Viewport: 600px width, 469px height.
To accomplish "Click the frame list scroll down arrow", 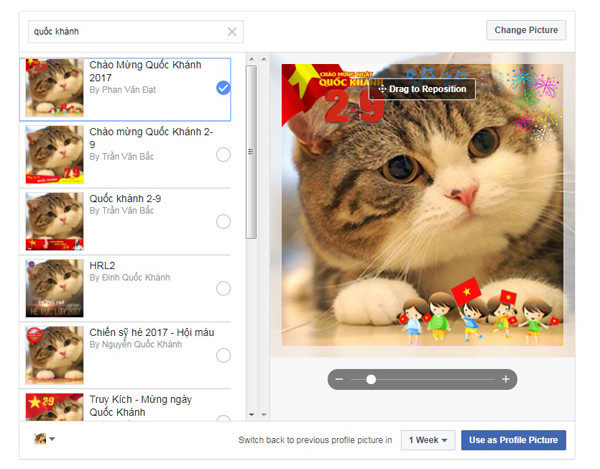I will pyautogui.click(x=251, y=414).
